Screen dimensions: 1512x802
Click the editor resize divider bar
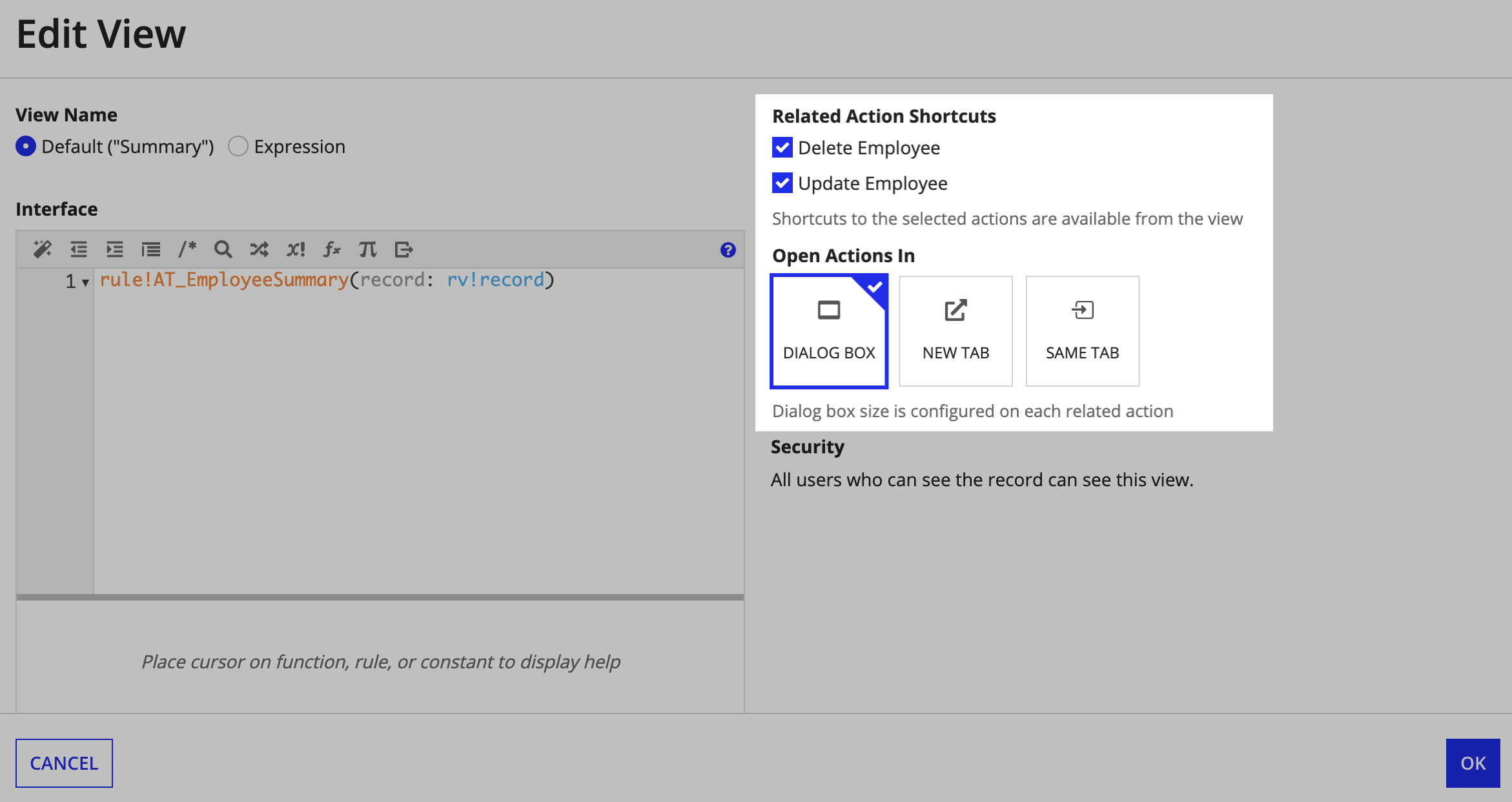(x=380, y=597)
